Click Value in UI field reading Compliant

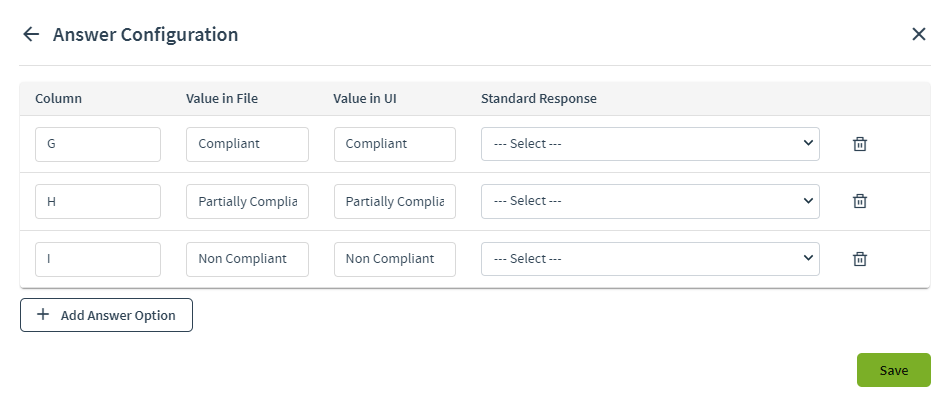click(395, 144)
